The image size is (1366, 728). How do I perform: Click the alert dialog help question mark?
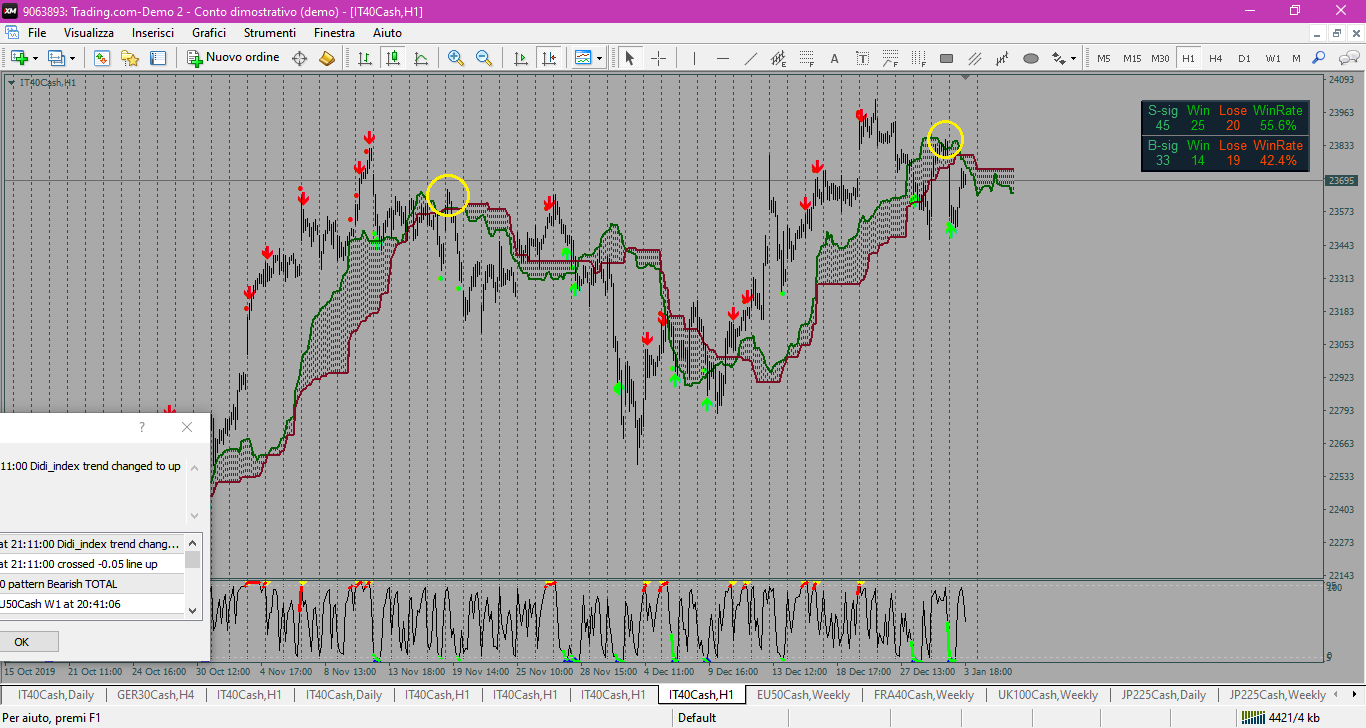pyautogui.click(x=142, y=427)
